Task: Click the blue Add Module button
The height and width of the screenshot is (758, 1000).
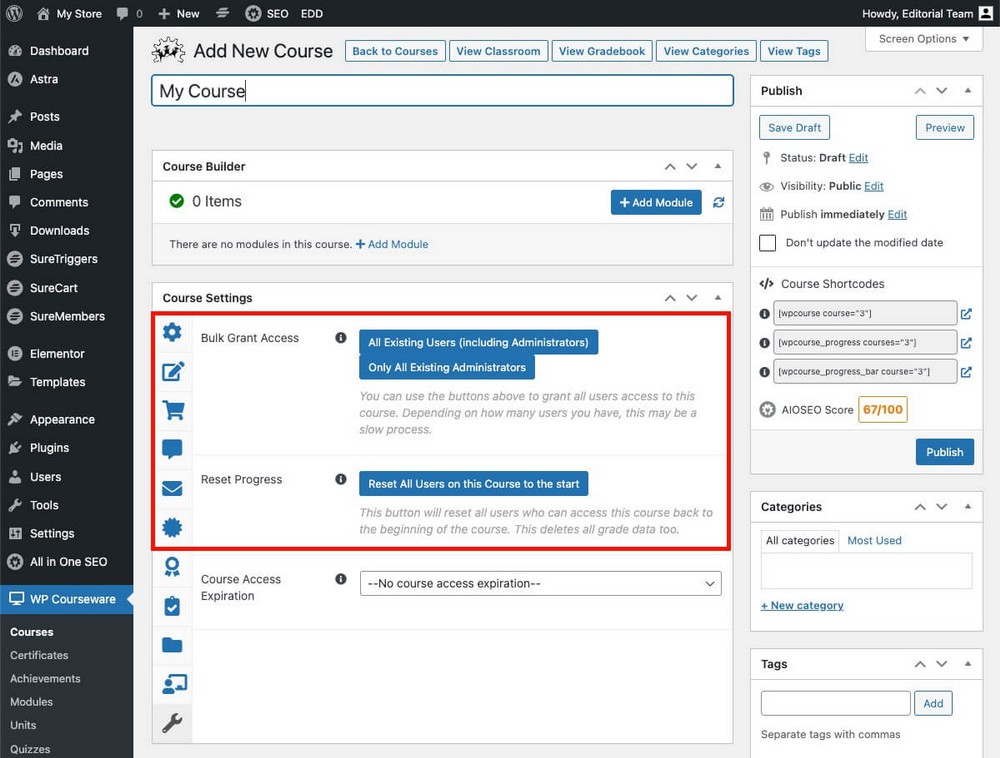Action: pyautogui.click(x=656, y=202)
